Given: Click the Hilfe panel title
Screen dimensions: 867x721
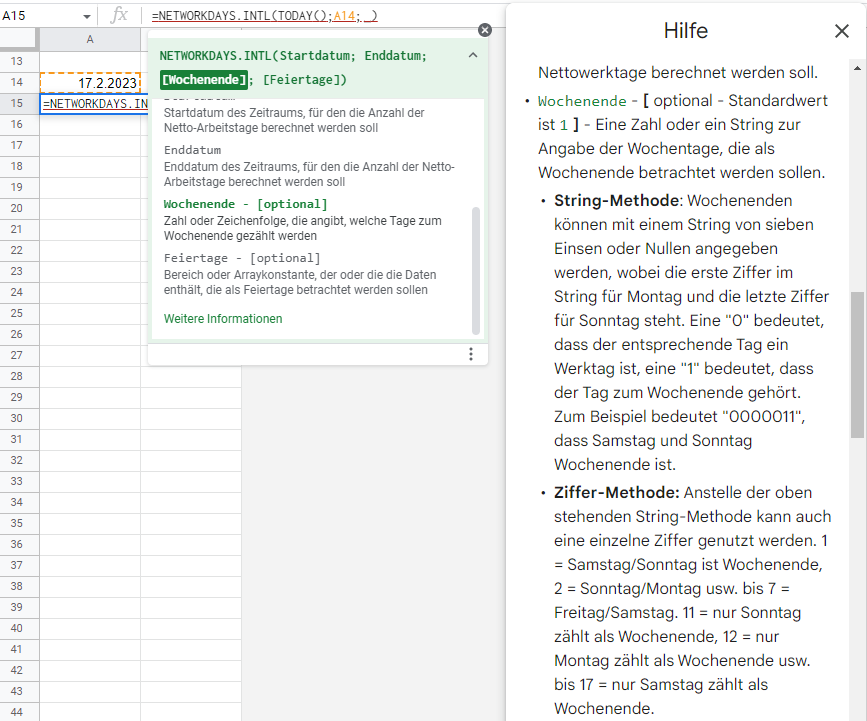Looking at the screenshot, I should (686, 31).
